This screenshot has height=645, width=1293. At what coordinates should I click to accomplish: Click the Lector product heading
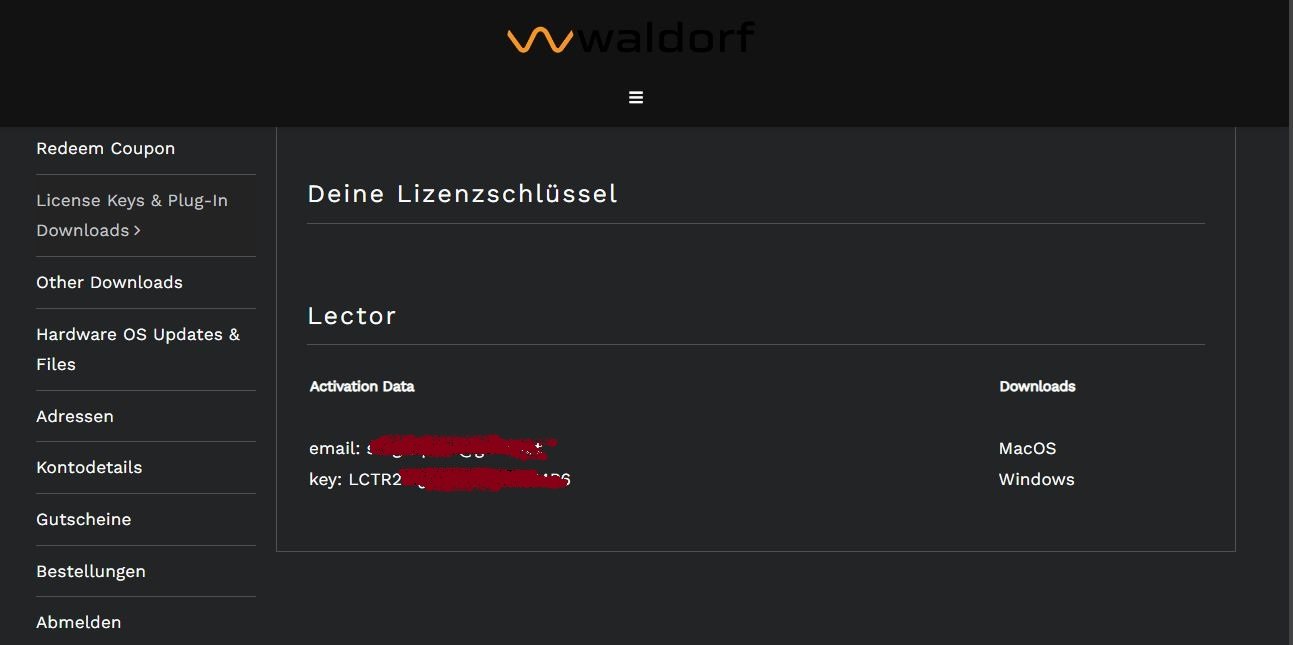tap(352, 316)
